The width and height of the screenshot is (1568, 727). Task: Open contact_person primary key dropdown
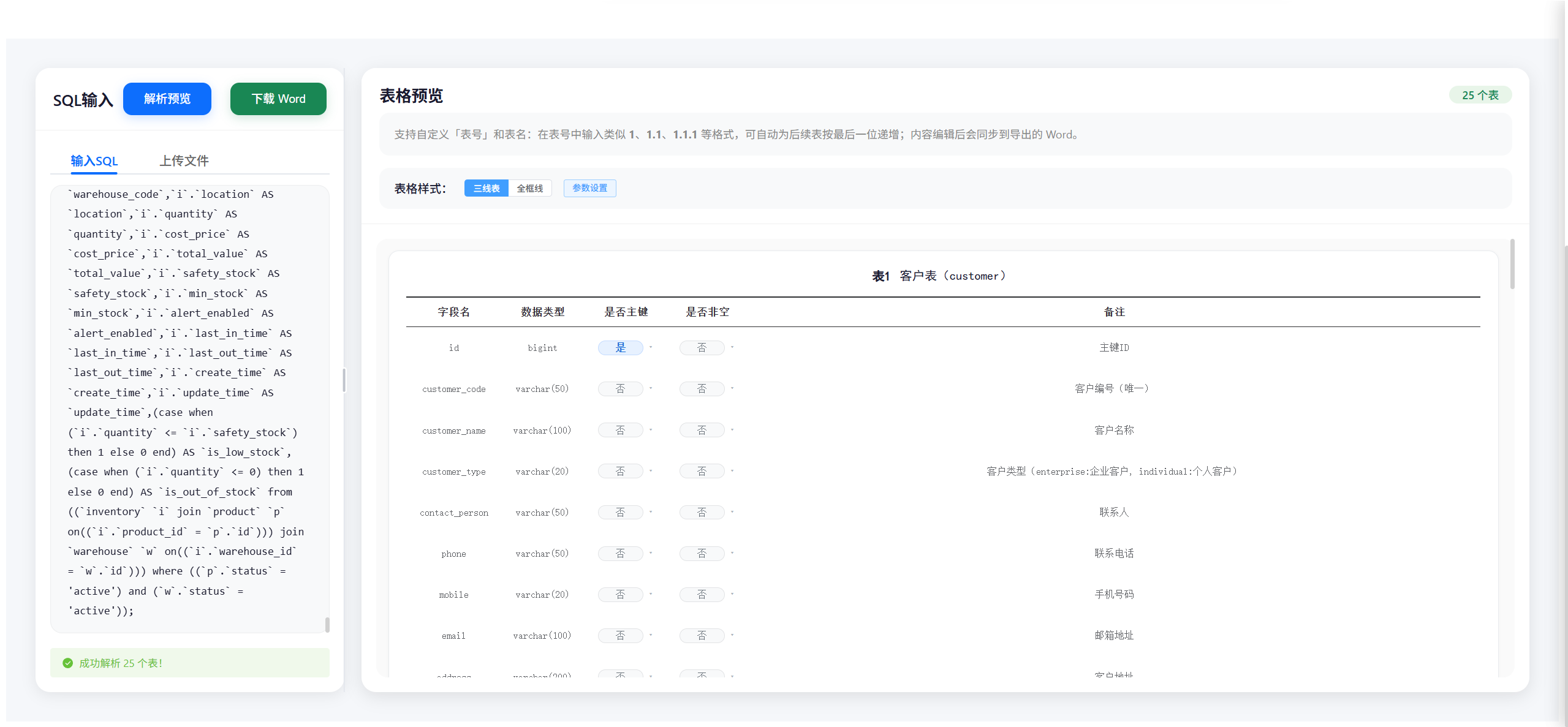[620, 512]
